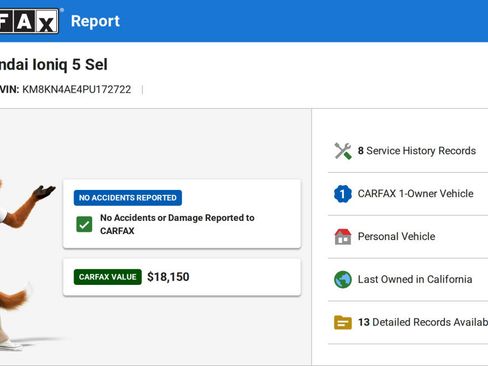The image size is (488, 366).
Task: Click the CARFAX VALUE badge
Action: (x=108, y=277)
